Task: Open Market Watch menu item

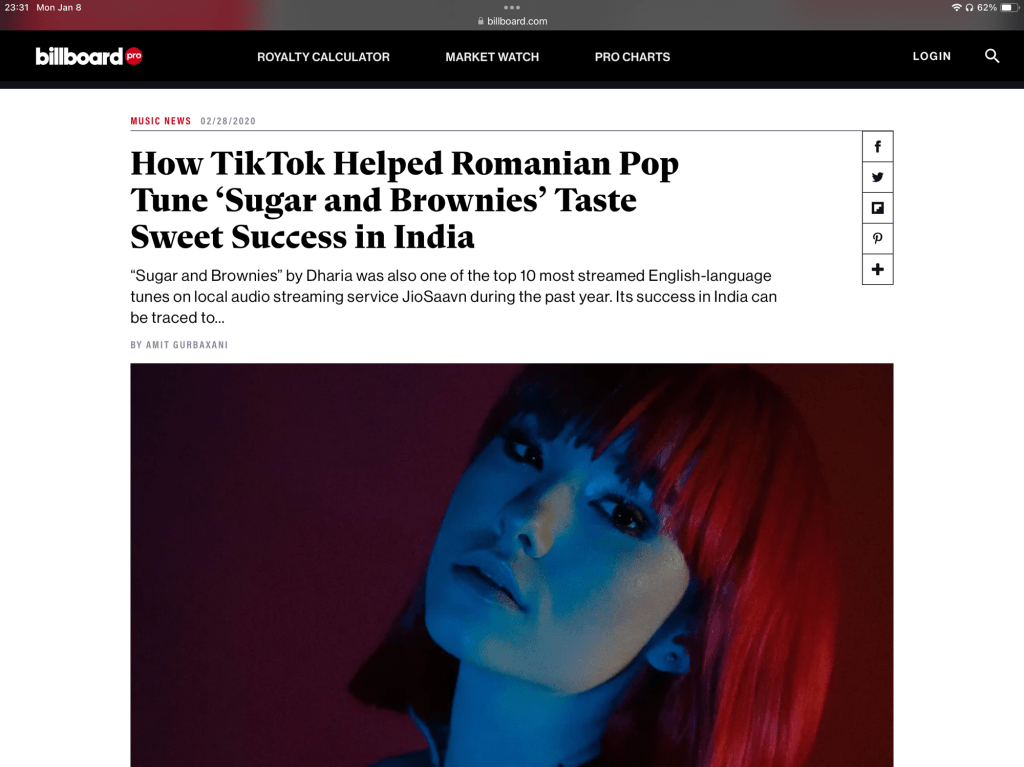Action: (x=492, y=57)
